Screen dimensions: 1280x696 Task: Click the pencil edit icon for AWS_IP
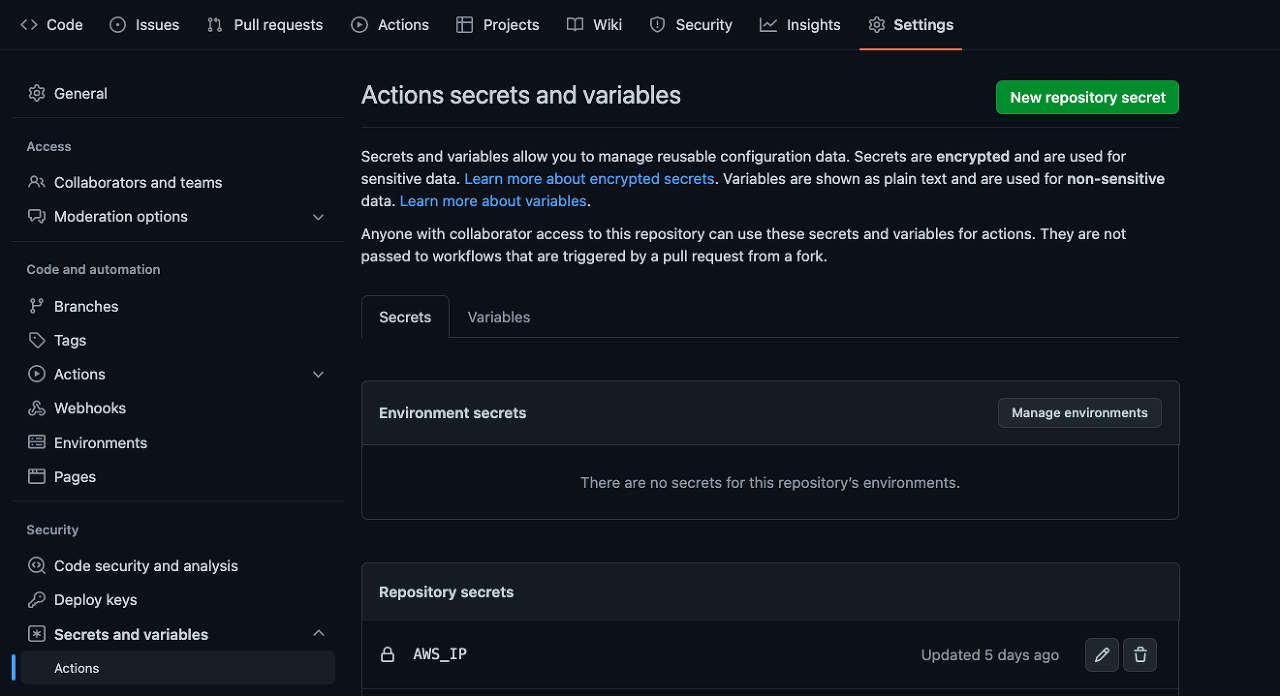tap(1102, 655)
